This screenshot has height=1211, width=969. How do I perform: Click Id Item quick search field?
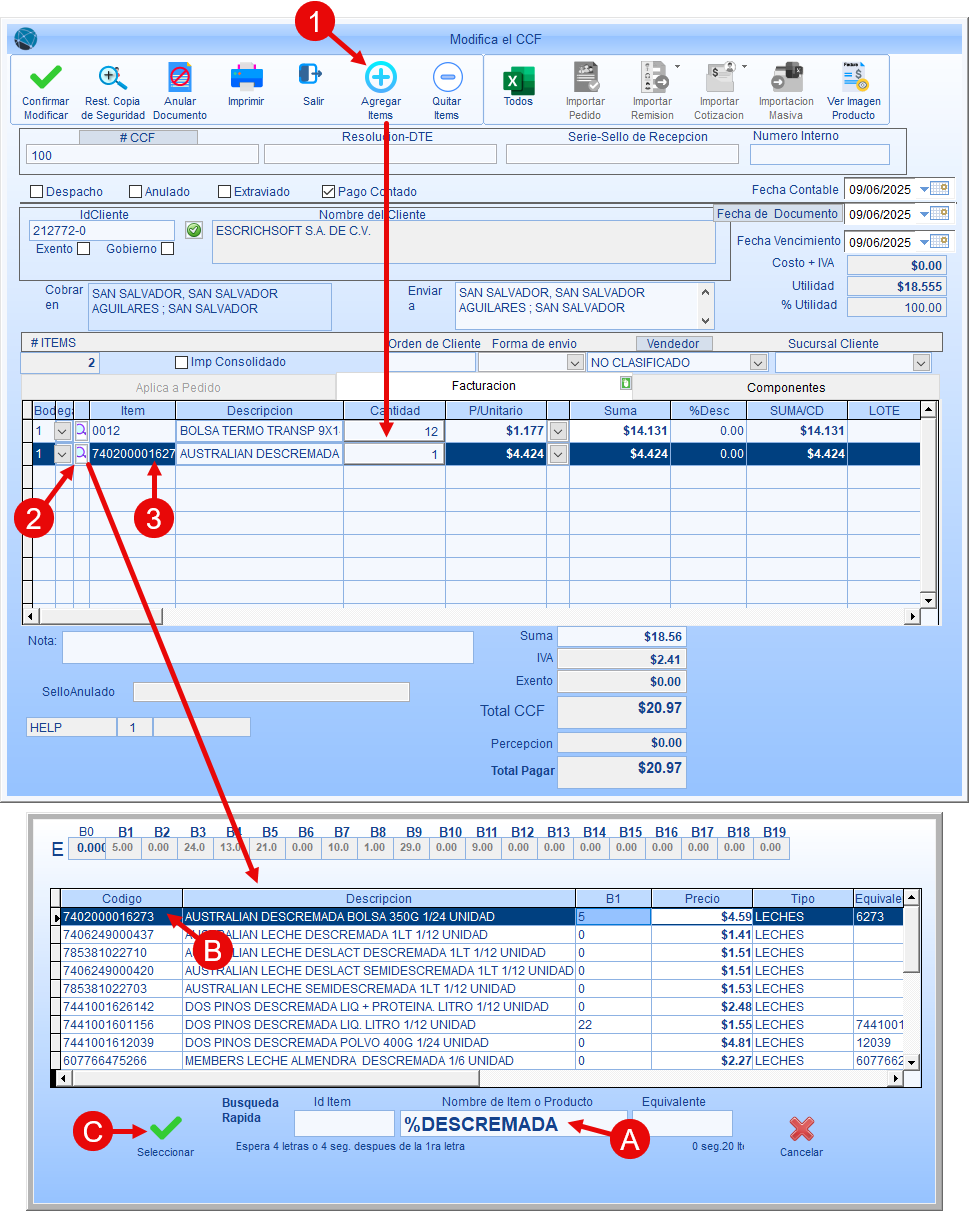coord(344,1124)
